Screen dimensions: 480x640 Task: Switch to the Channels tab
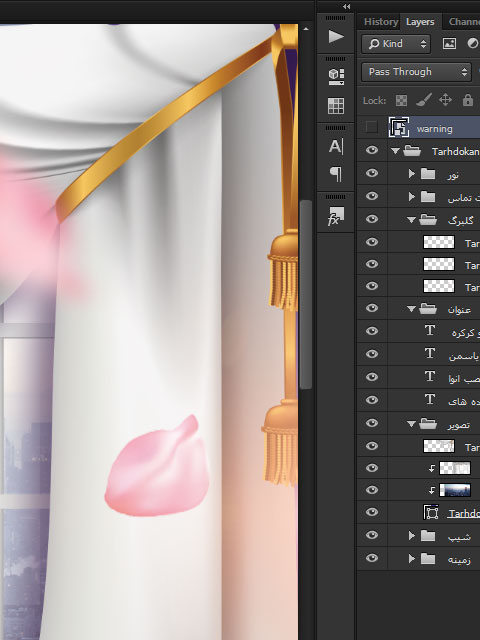point(464,22)
